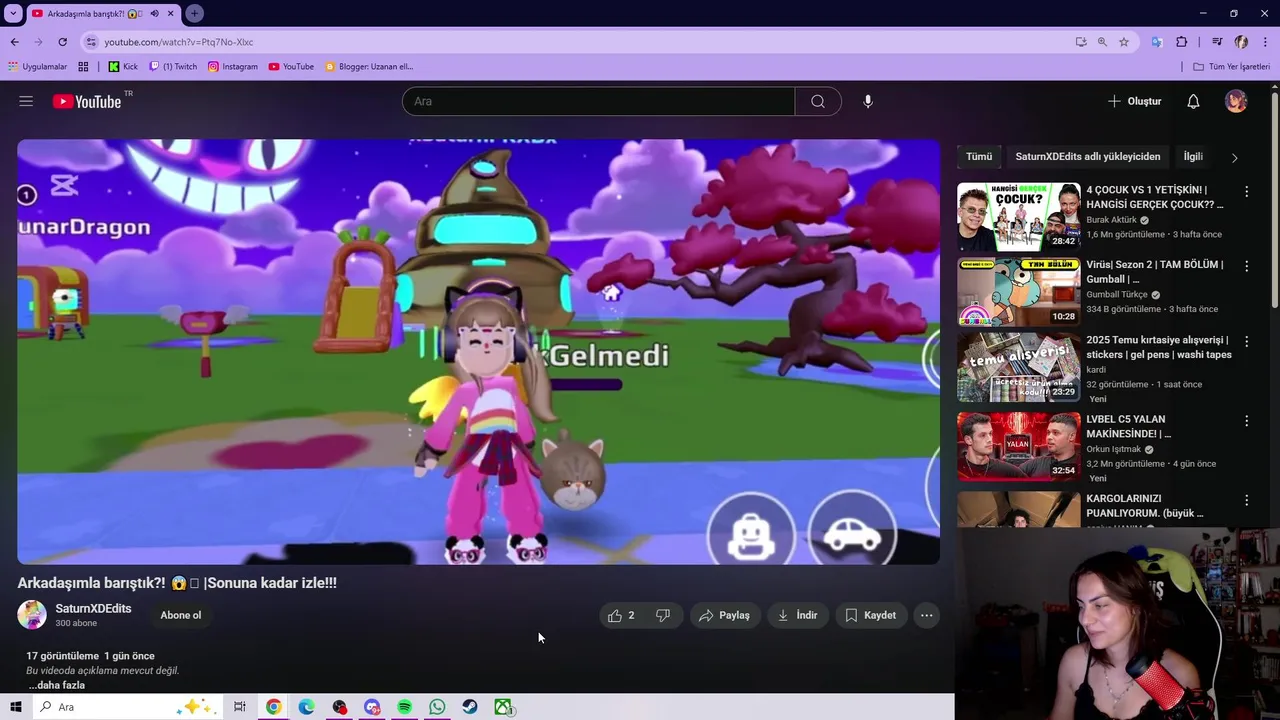The height and width of the screenshot is (720, 1280).
Task: Open 2025 Temu kırtasiye alışverişi thumbnail
Action: point(1019,367)
